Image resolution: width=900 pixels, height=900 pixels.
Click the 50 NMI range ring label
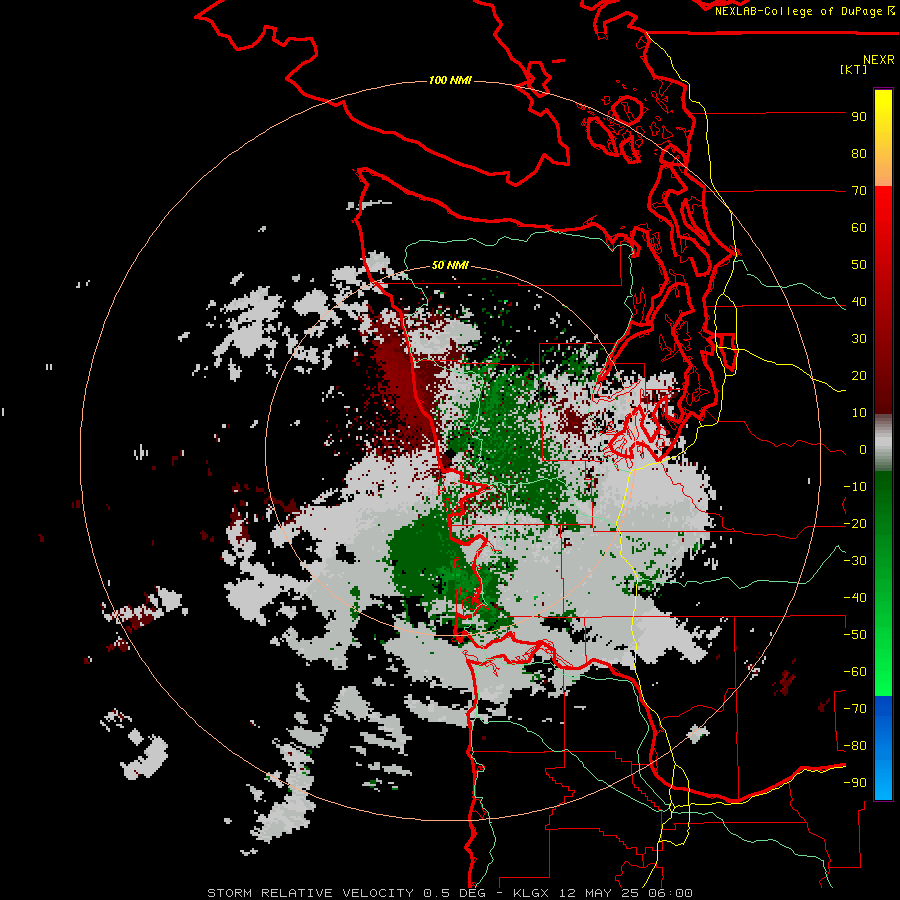tap(450, 265)
